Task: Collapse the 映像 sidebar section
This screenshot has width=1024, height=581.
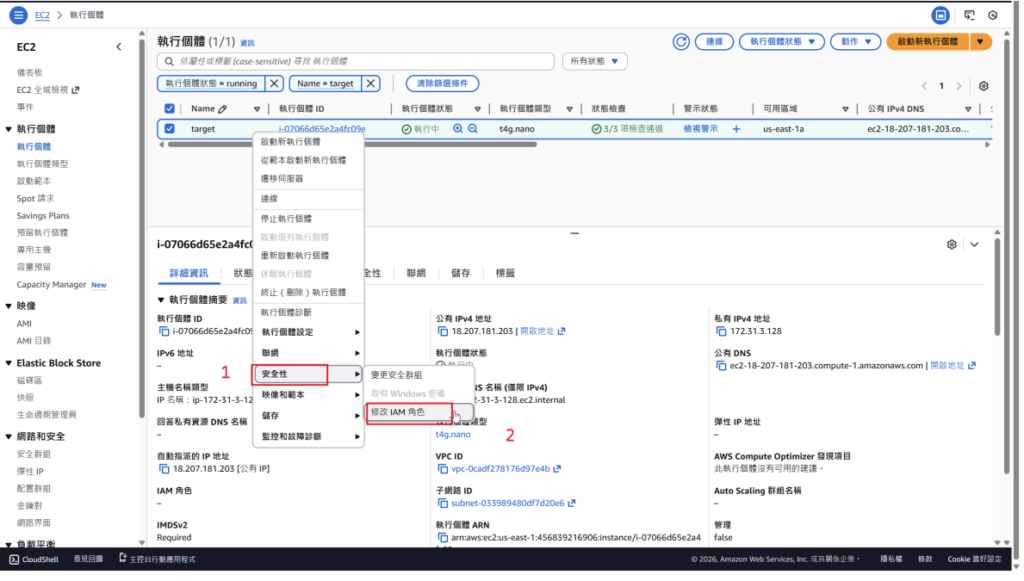Action: pyautogui.click(x=9, y=306)
